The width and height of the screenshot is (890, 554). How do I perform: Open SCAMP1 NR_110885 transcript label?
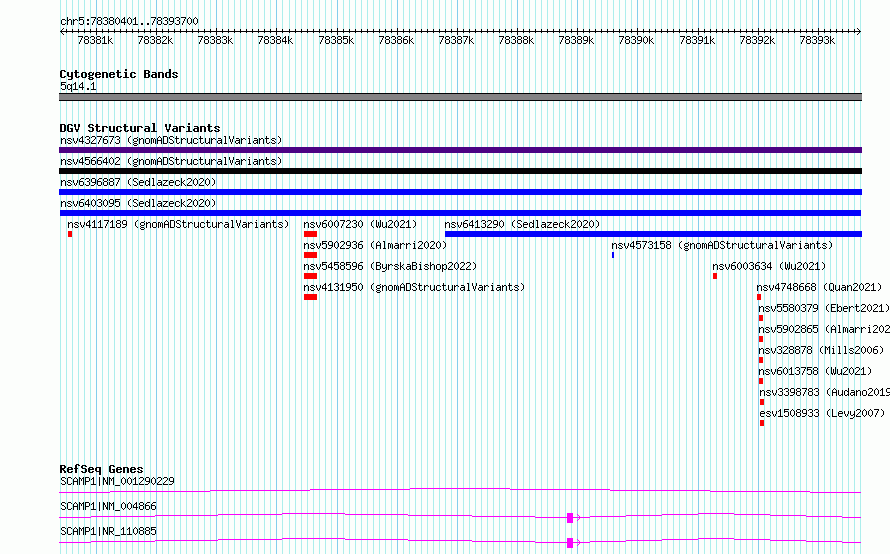108,531
